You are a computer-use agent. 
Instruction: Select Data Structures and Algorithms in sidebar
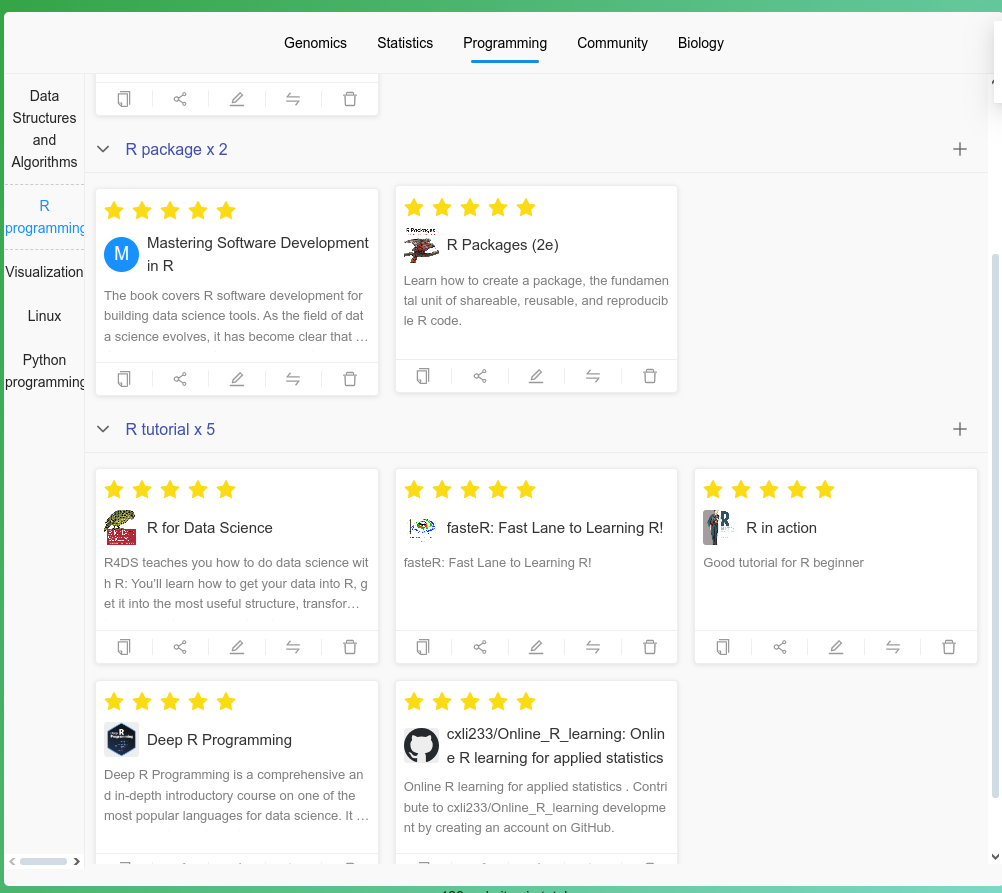point(44,129)
